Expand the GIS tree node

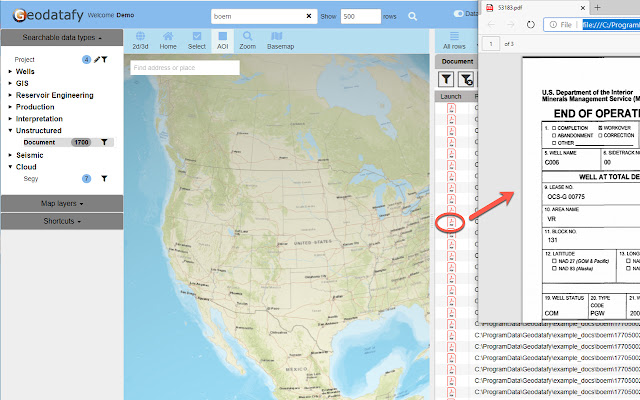click(10, 83)
